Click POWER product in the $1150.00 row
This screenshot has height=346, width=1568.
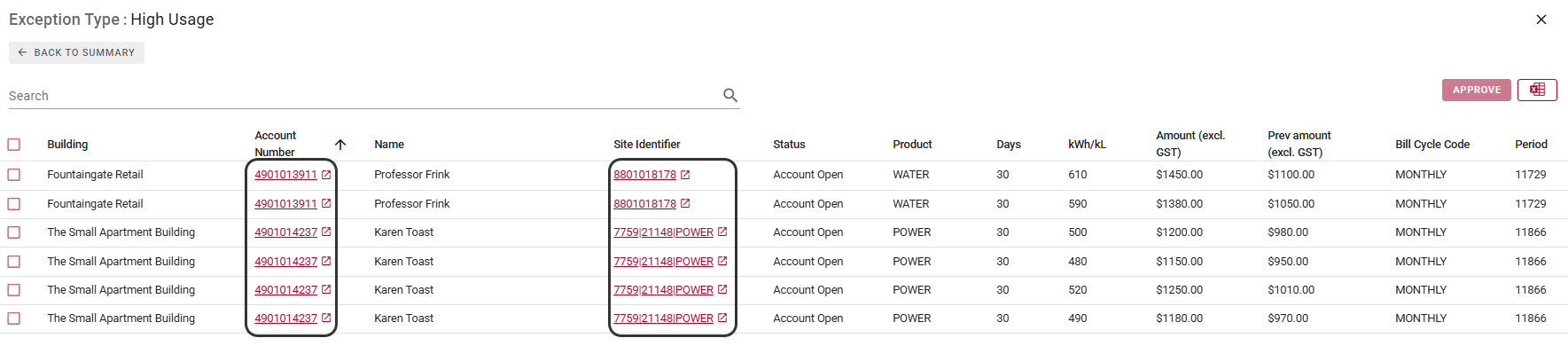tap(912, 262)
